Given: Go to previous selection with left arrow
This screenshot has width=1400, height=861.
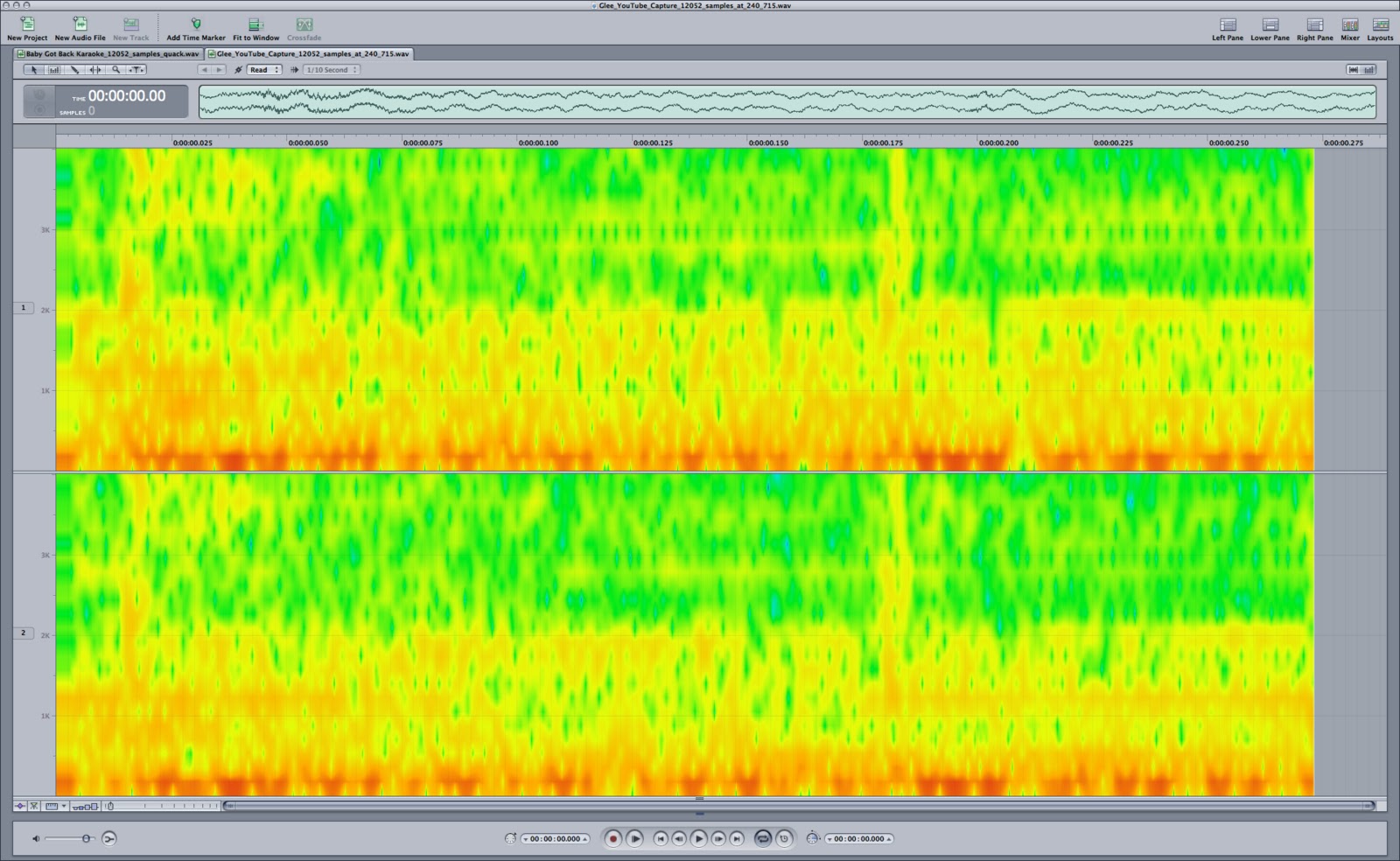Looking at the screenshot, I should [x=204, y=70].
